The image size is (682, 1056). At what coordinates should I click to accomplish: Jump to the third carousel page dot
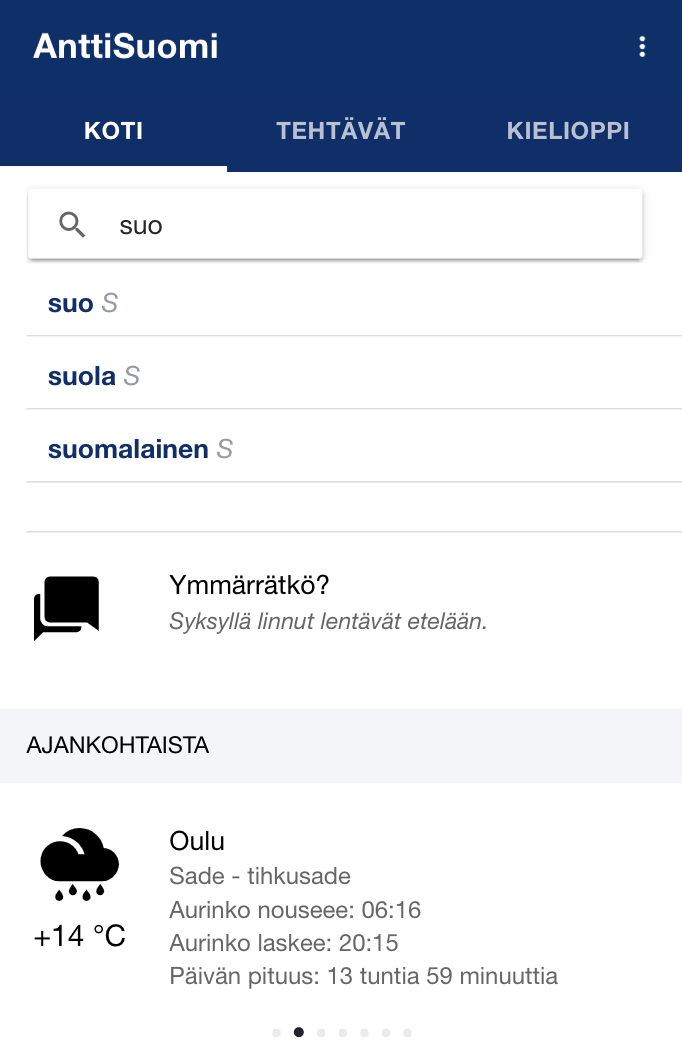click(x=320, y=1033)
